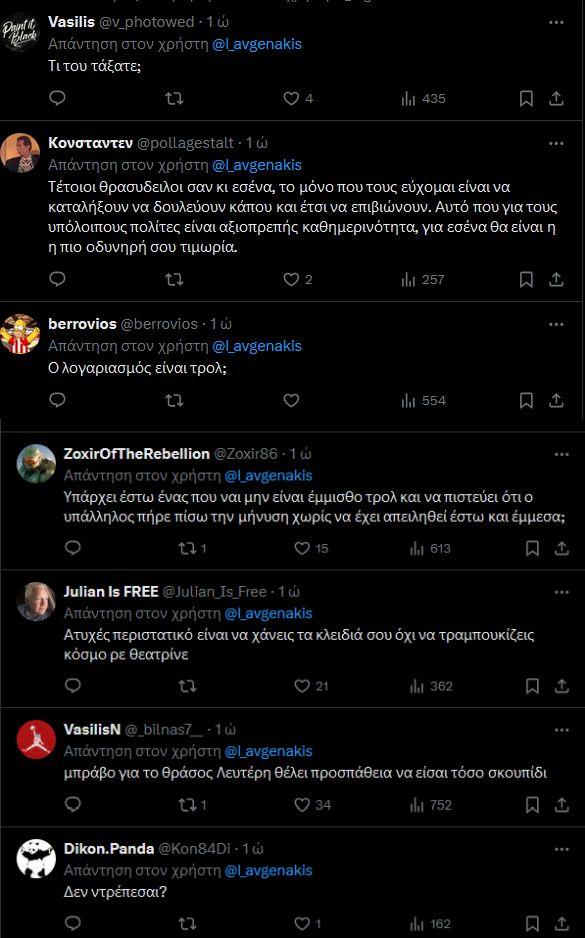
Task: Open Dikon.Panda's panda avatar
Action: click(x=36, y=858)
